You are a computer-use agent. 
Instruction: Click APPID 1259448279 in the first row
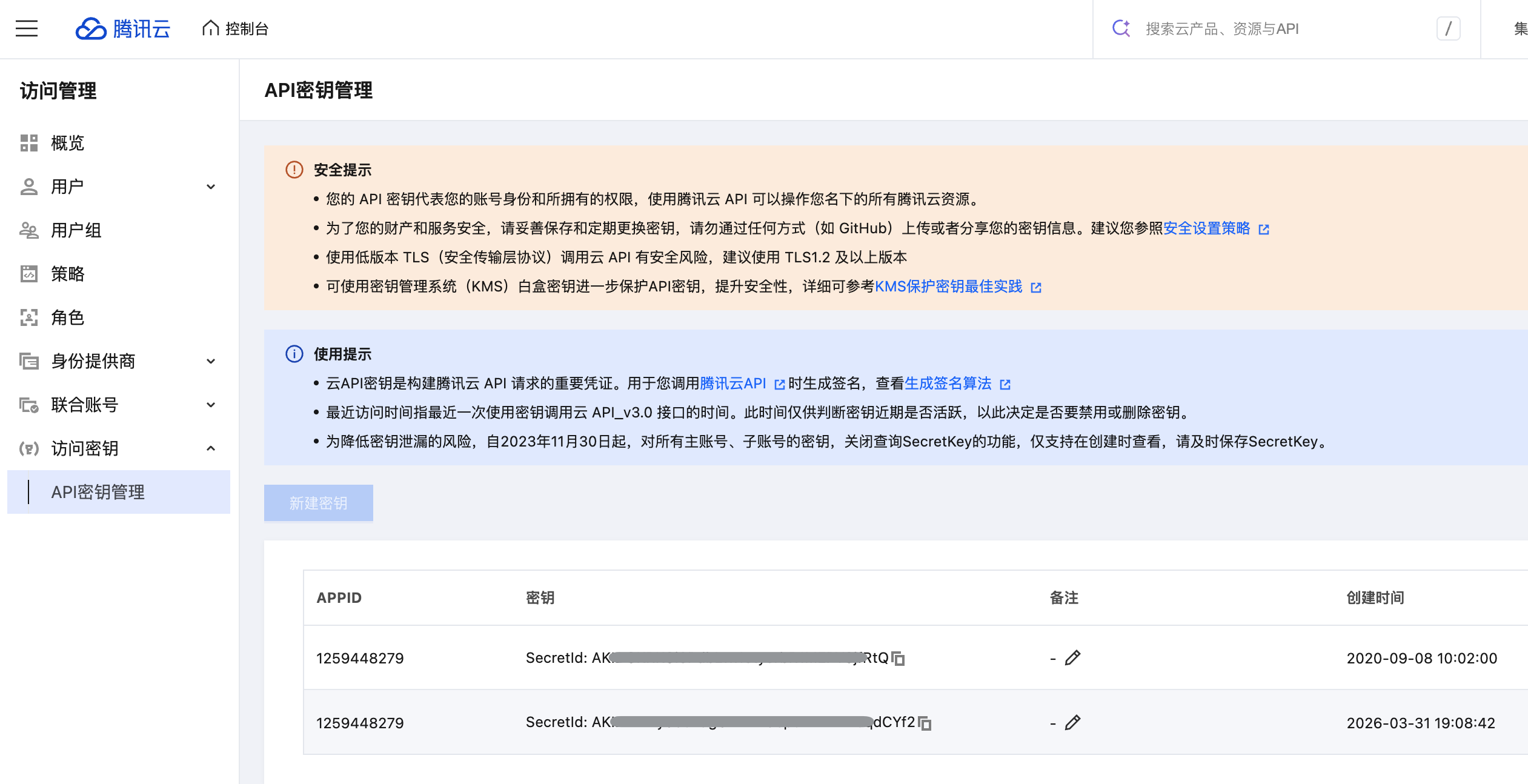point(360,659)
